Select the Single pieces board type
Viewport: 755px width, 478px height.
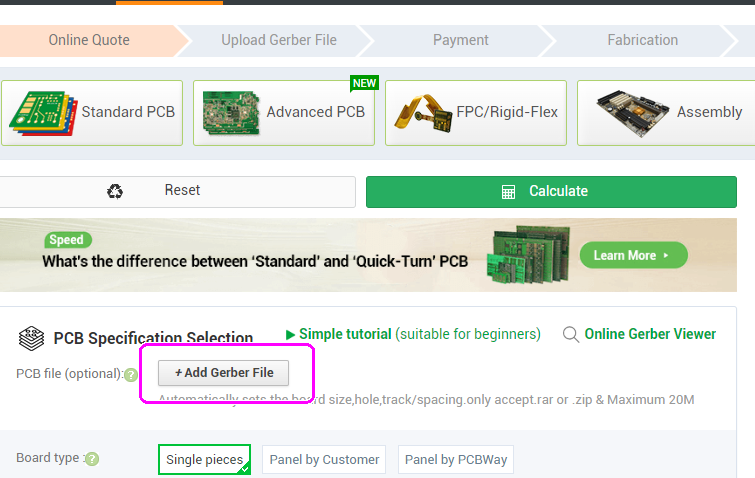click(205, 459)
